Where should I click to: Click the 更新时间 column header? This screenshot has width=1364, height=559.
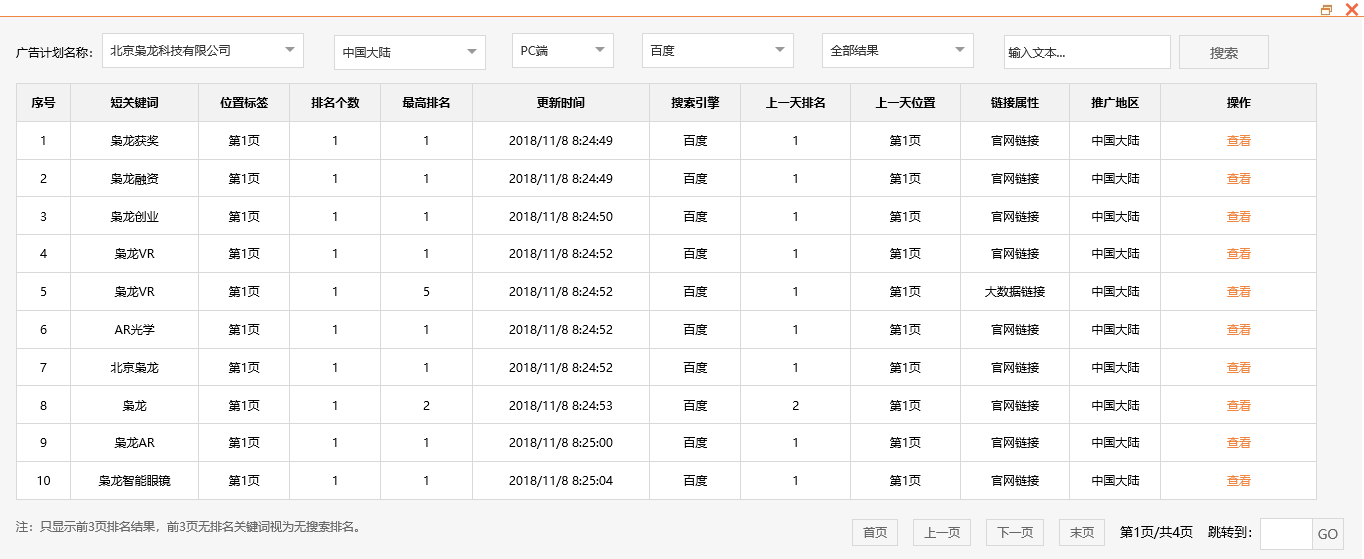(561, 103)
